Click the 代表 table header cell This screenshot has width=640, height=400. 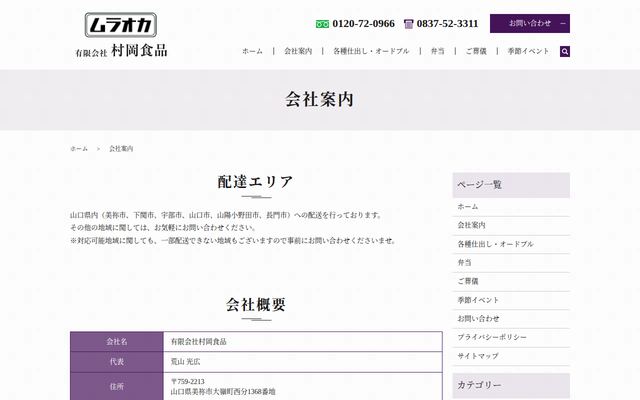click(x=117, y=362)
